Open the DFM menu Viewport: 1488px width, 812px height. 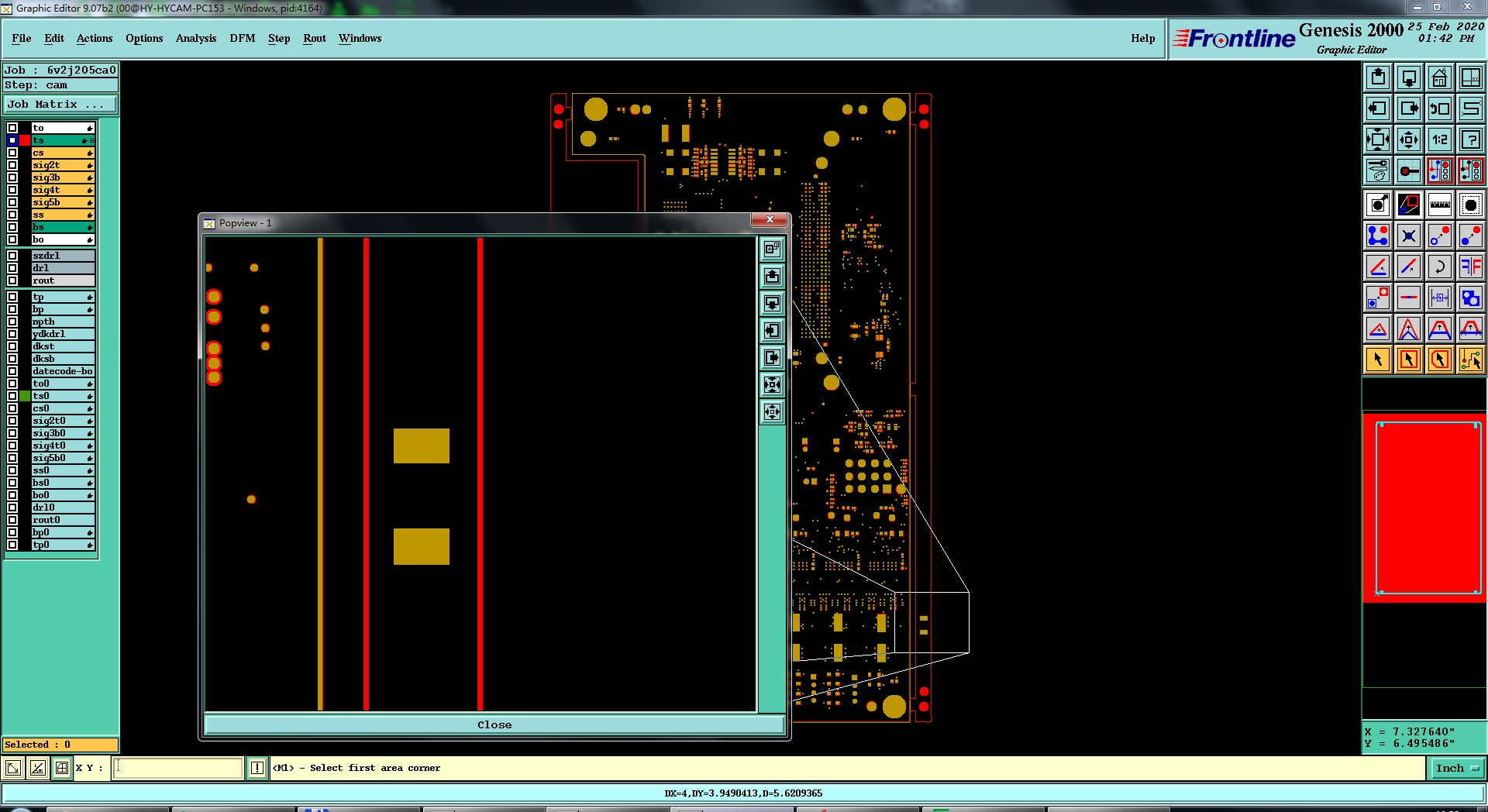[x=242, y=38]
